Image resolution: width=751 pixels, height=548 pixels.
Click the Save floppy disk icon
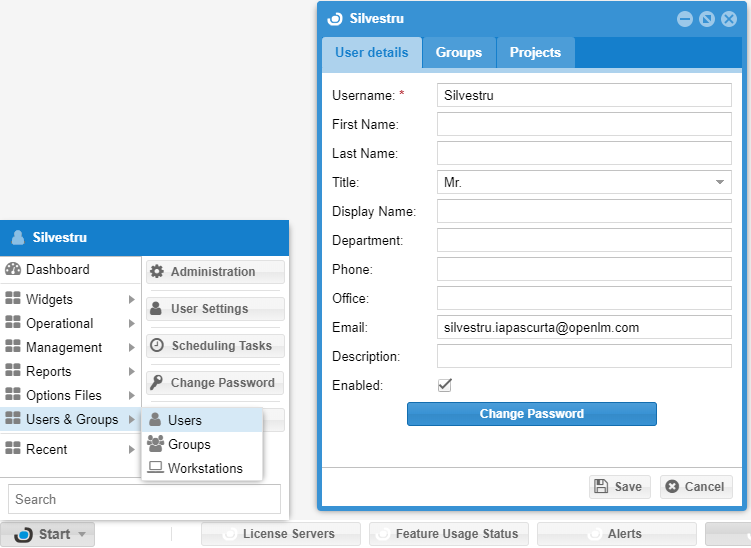click(601, 487)
